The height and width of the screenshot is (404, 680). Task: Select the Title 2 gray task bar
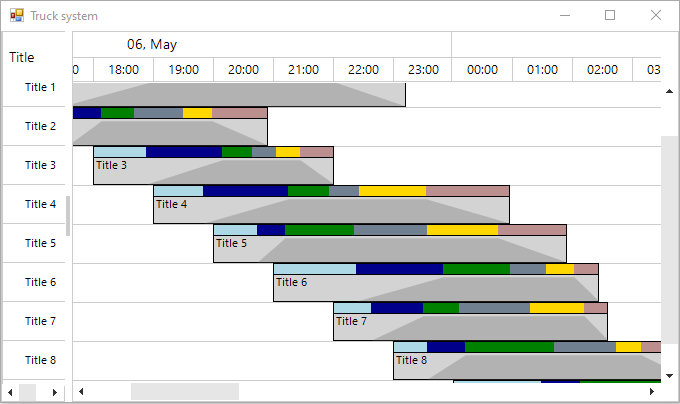[170, 132]
